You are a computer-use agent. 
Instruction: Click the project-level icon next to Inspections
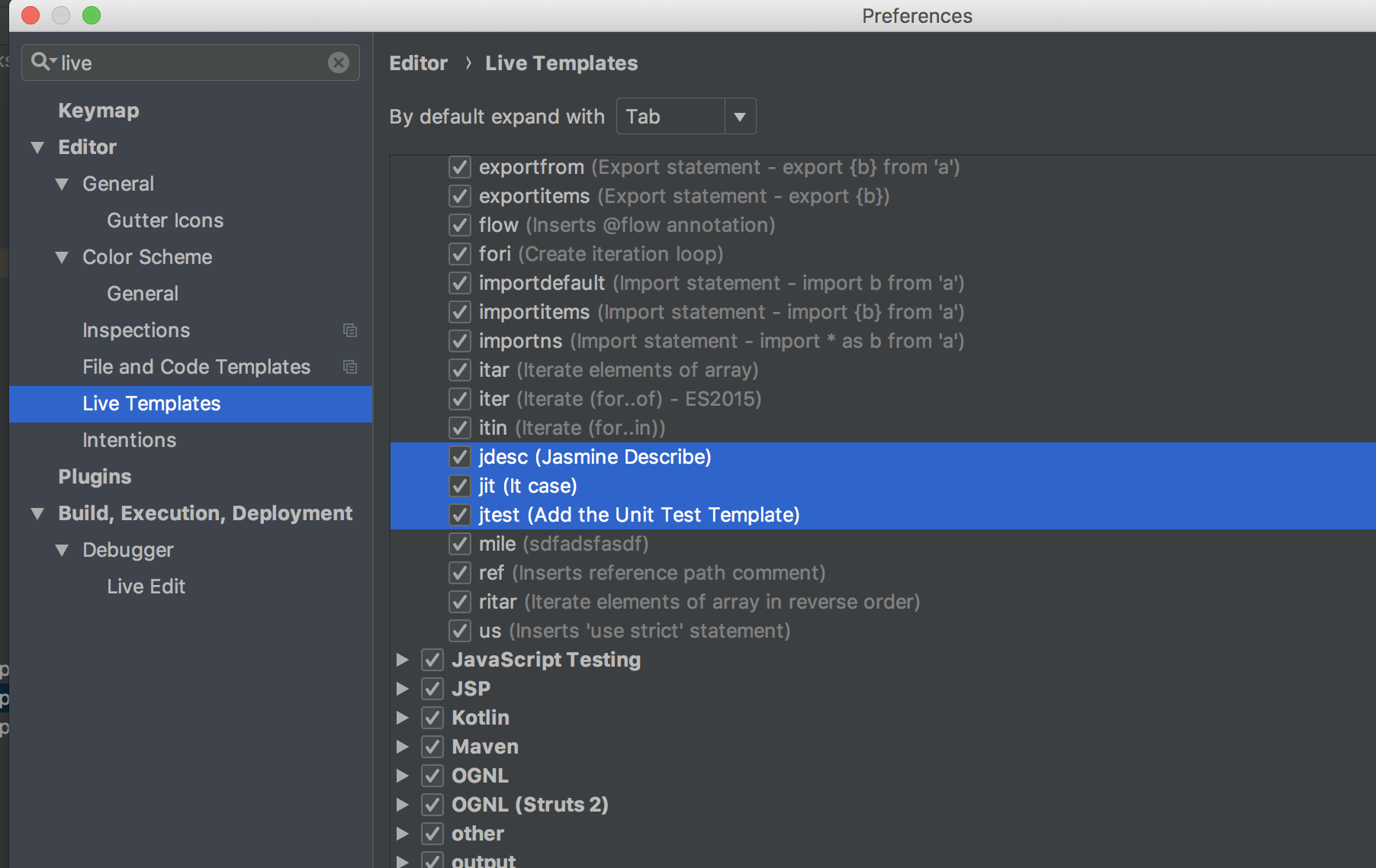point(350,330)
